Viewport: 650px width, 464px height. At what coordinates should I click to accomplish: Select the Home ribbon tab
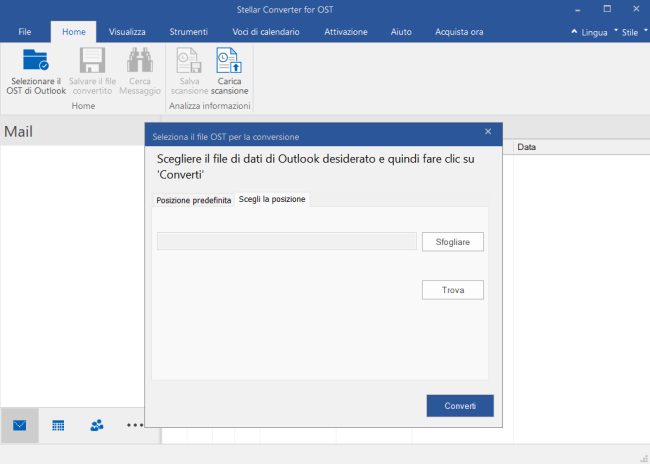[x=74, y=32]
